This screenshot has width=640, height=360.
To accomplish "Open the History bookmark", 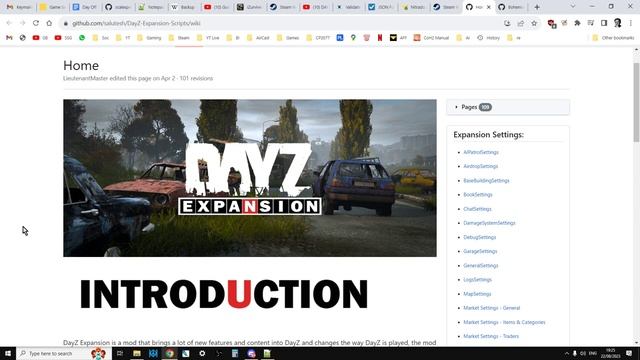I will (x=489, y=38).
